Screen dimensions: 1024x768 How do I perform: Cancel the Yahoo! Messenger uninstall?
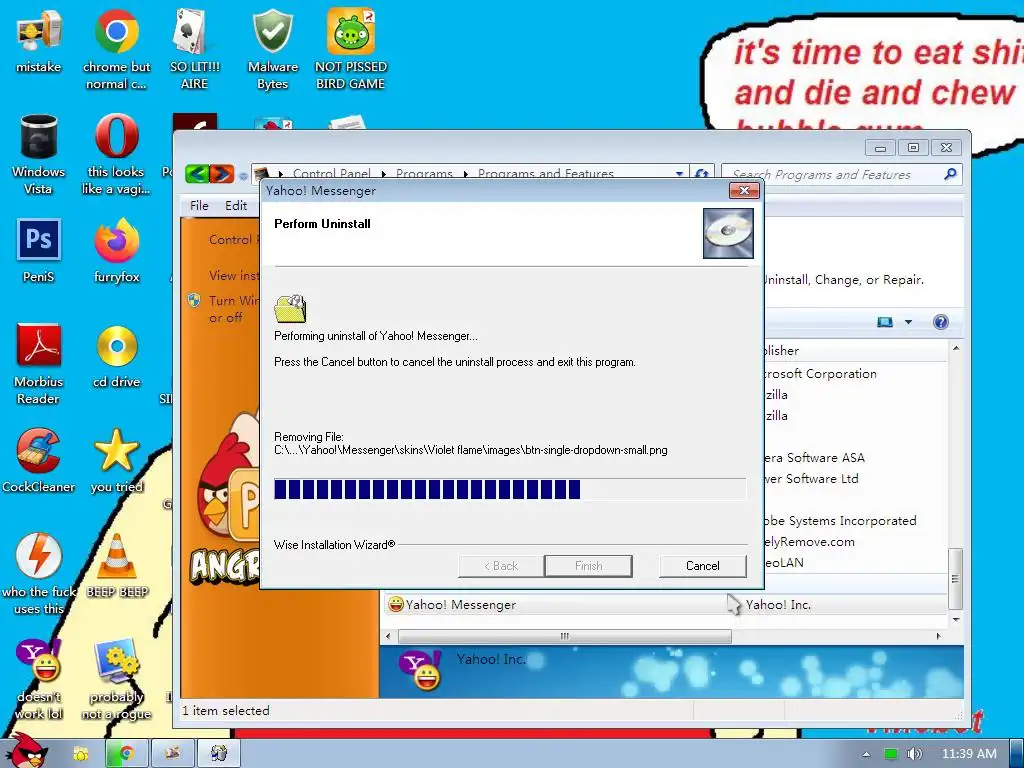(x=703, y=566)
